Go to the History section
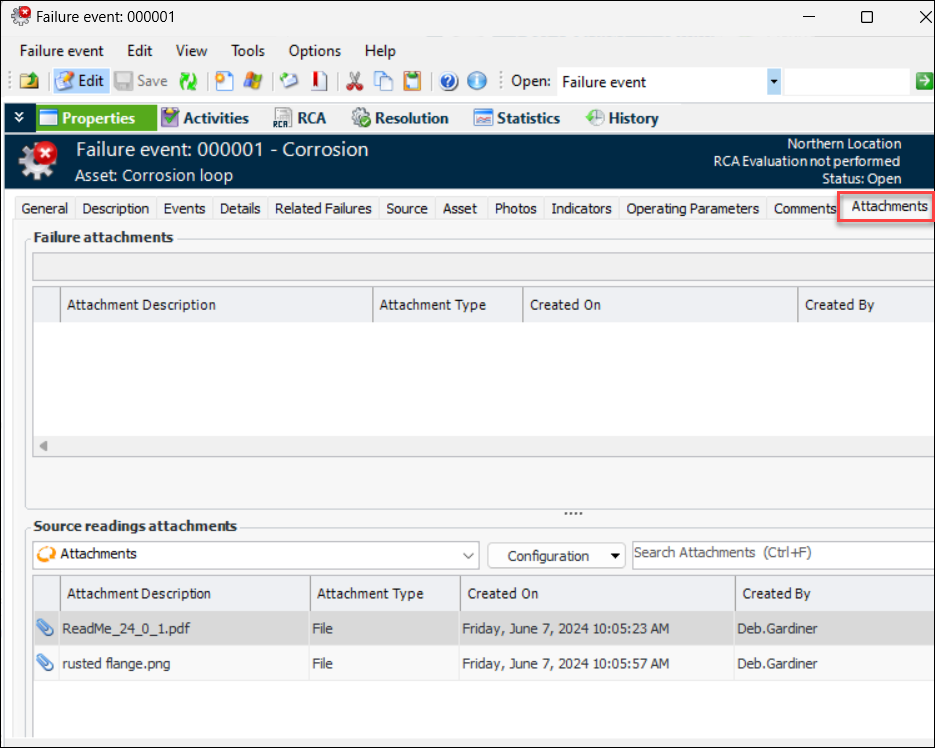 pyautogui.click(x=622, y=118)
